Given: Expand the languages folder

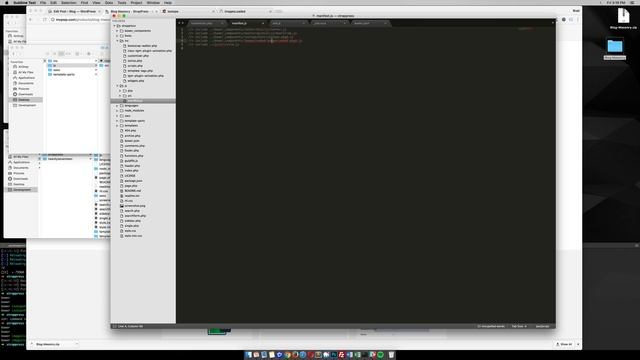Looking at the screenshot, I should [117, 106].
